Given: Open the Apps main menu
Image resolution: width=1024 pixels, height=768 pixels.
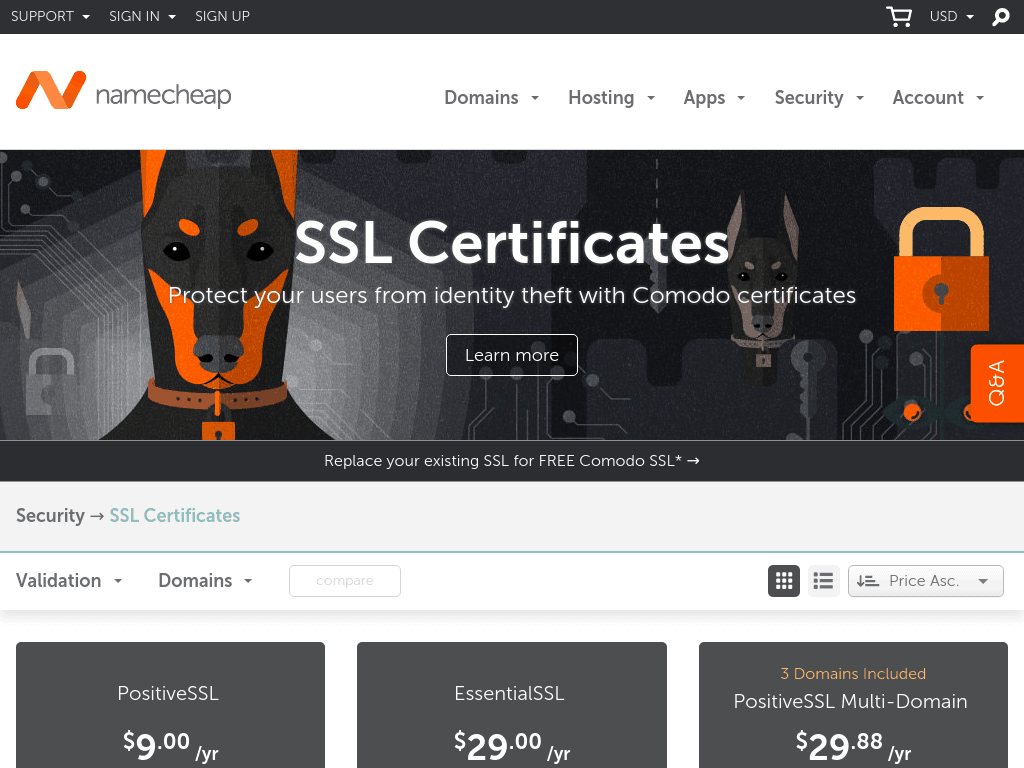Looking at the screenshot, I should pos(714,97).
